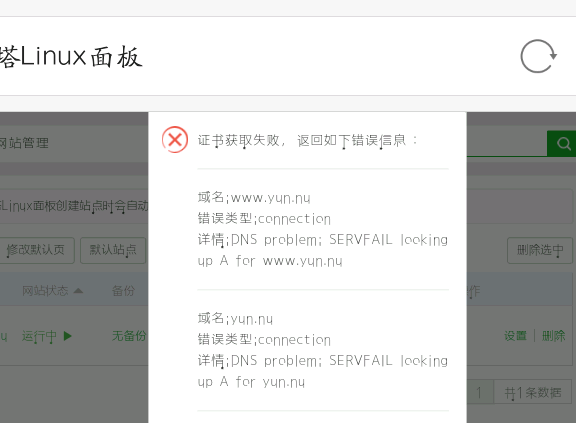Click the 默认站点 button
This screenshot has height=423, width=576.
point(113,250)
